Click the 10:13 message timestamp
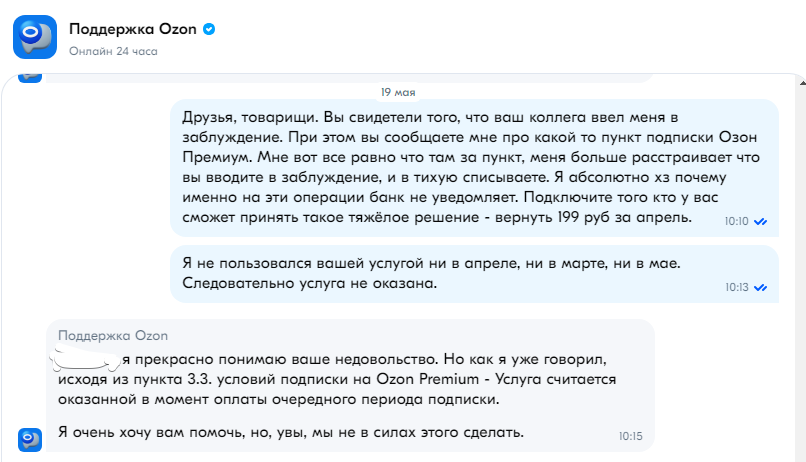806x462 pixels. pyautogui.click(x=736, y=287)
